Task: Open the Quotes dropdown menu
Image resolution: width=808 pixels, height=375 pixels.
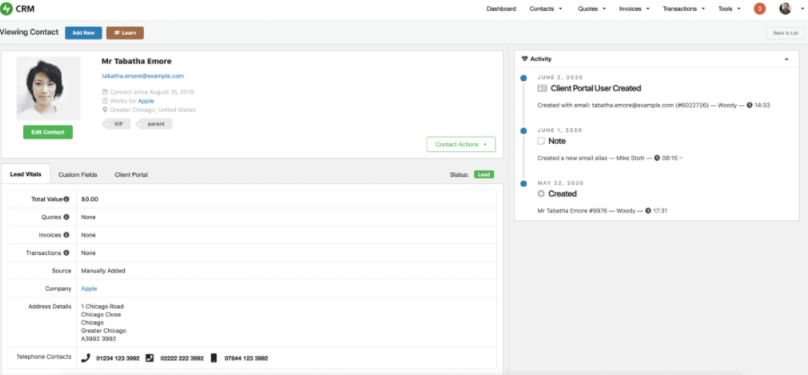Action: coord(592,9)
